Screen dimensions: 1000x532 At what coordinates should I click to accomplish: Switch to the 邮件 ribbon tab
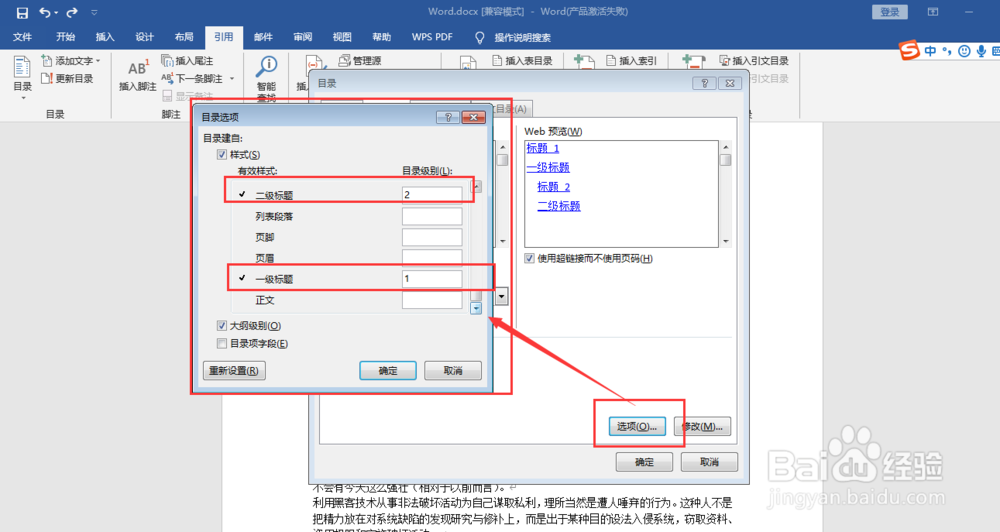pos(263,37)
